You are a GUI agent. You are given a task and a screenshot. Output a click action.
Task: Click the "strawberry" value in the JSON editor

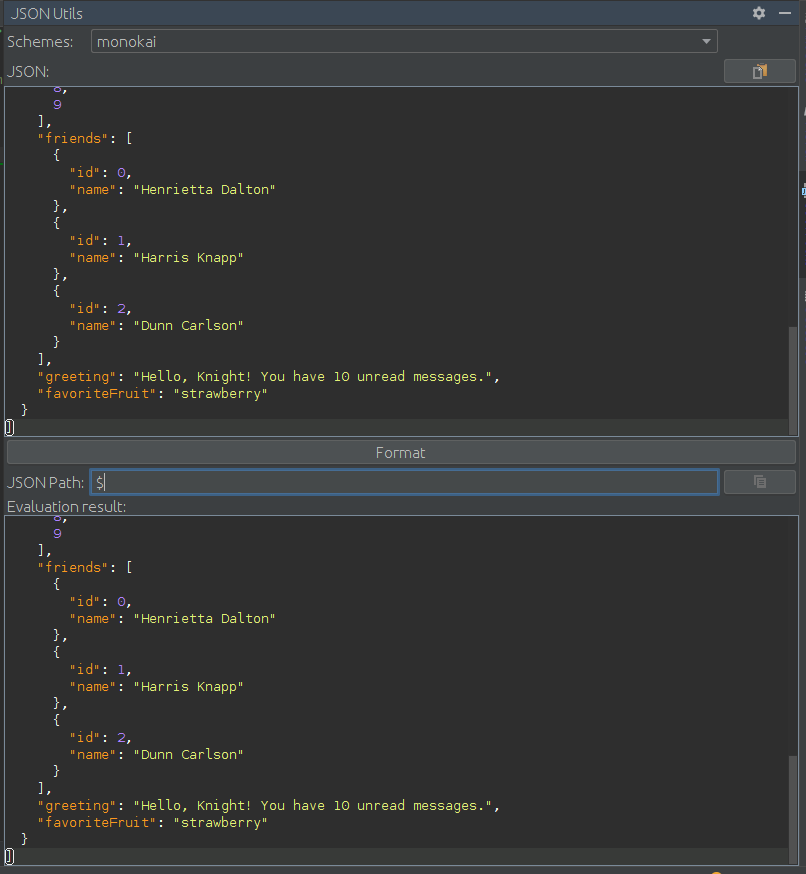[221, 394]
